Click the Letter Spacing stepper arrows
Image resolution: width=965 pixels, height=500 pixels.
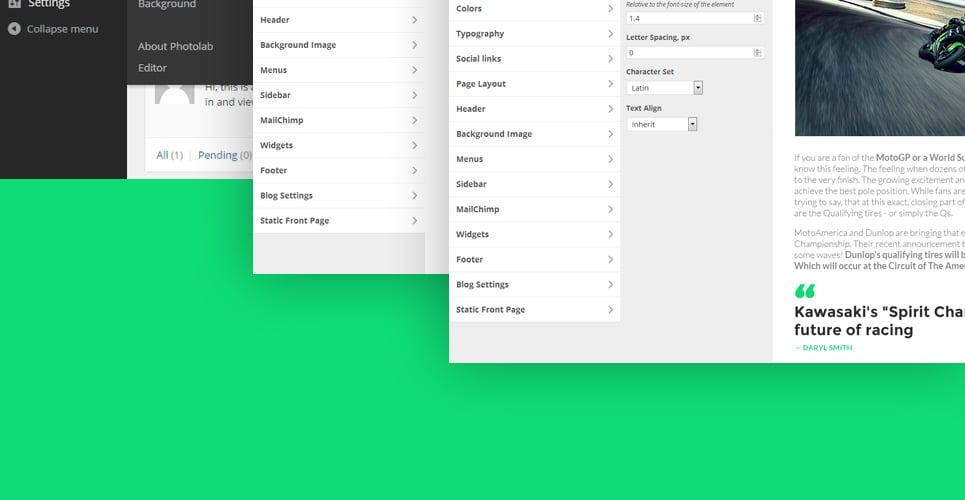click(757, 53)
